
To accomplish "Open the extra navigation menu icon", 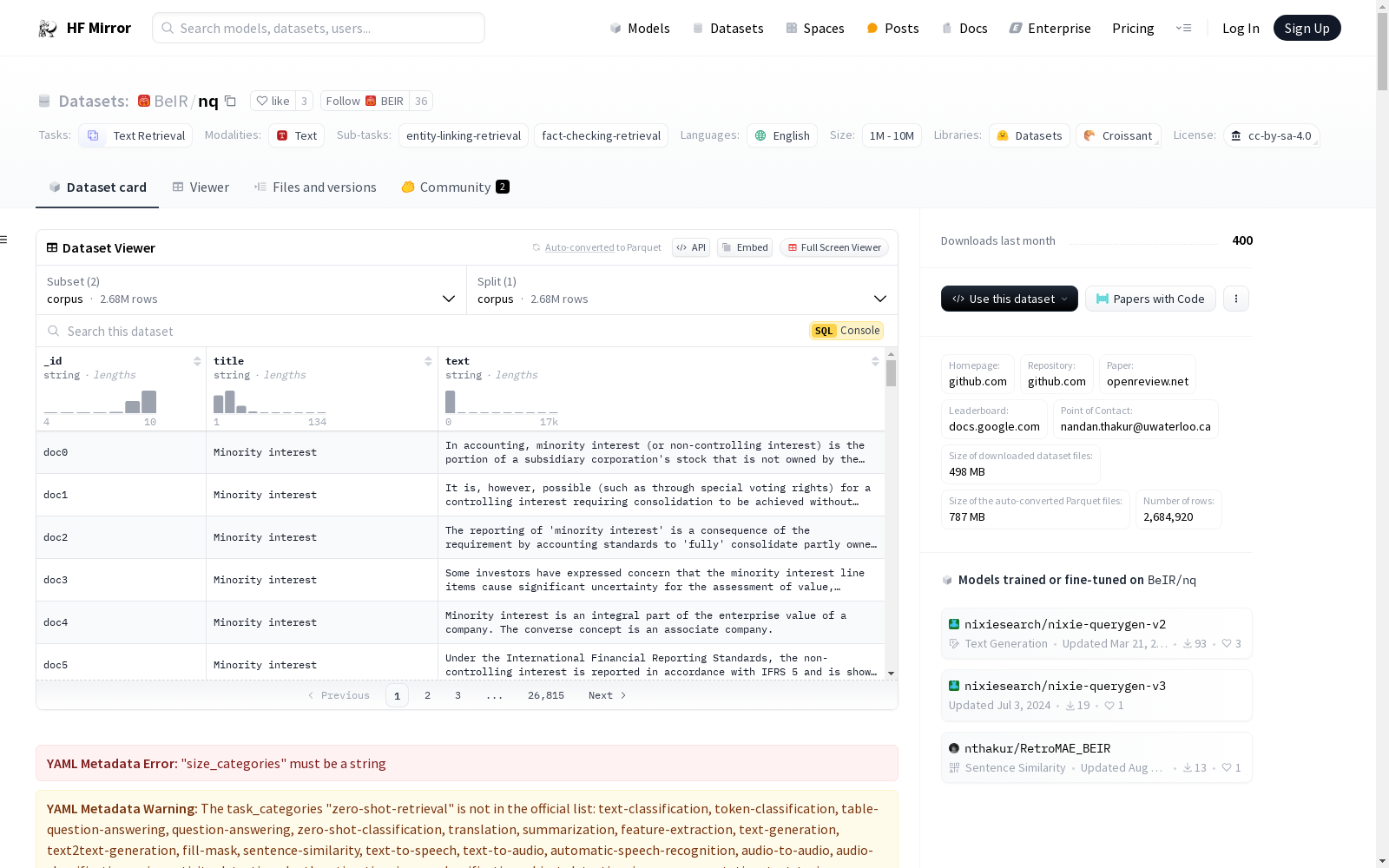I will tap(1183, 28).
